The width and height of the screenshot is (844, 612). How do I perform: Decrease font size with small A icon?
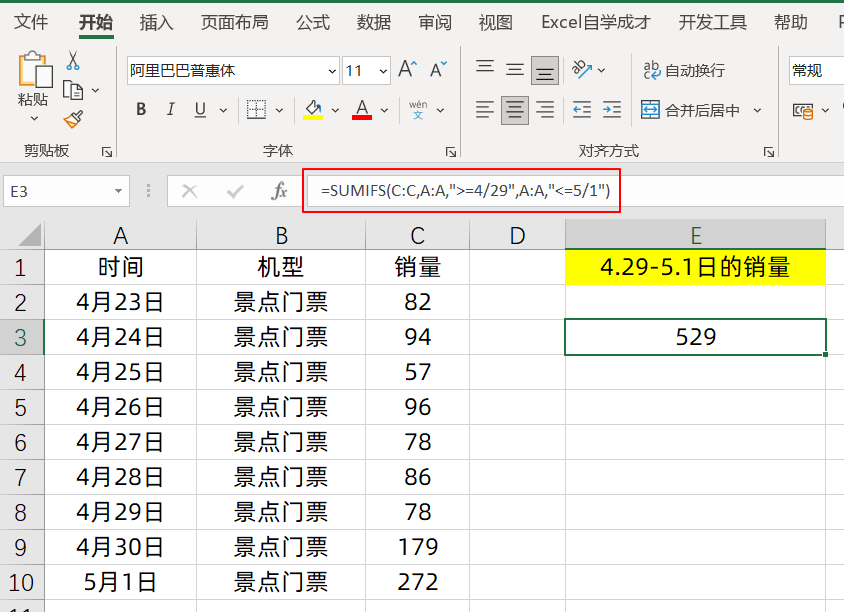click(438, 70)
